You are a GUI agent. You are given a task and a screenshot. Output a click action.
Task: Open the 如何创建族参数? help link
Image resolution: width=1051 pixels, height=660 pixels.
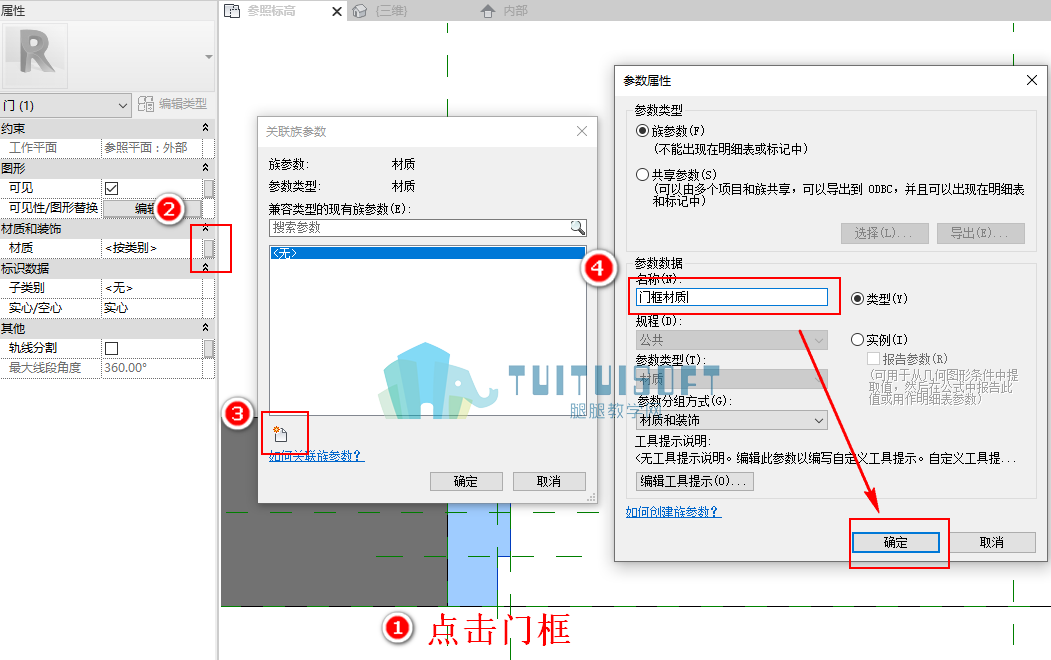[x=673, y=512]
